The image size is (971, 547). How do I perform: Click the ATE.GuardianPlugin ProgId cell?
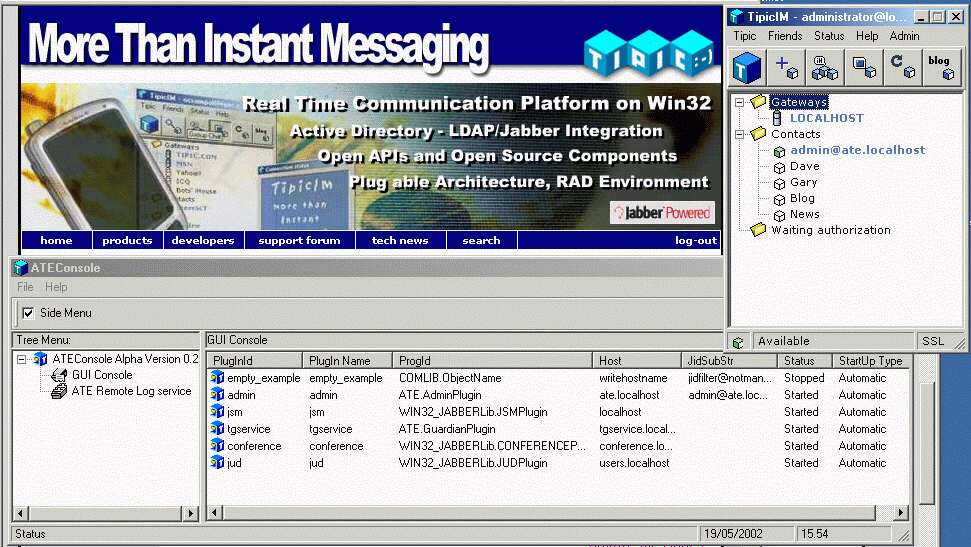[x=446, y=429]
